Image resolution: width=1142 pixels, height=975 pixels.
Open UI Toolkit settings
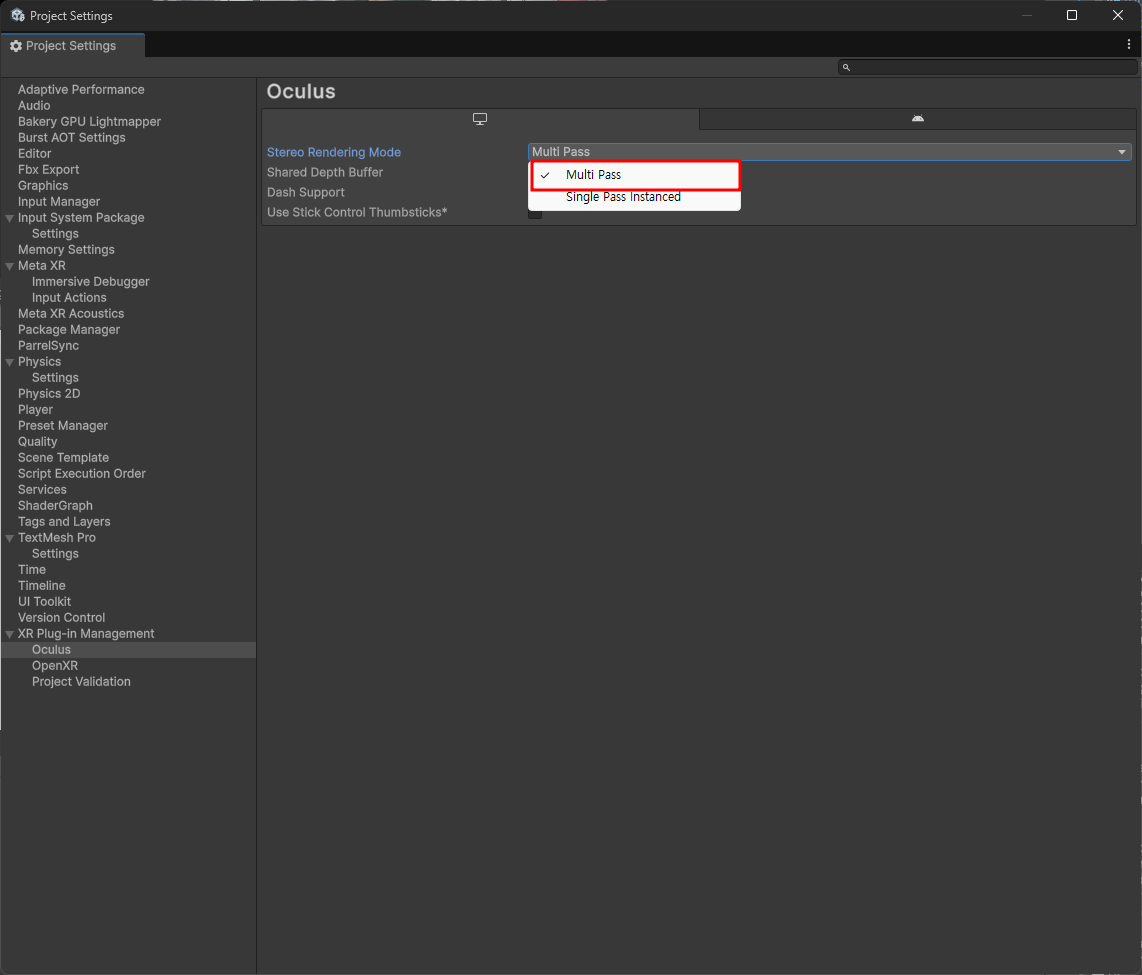coord(44,602)
